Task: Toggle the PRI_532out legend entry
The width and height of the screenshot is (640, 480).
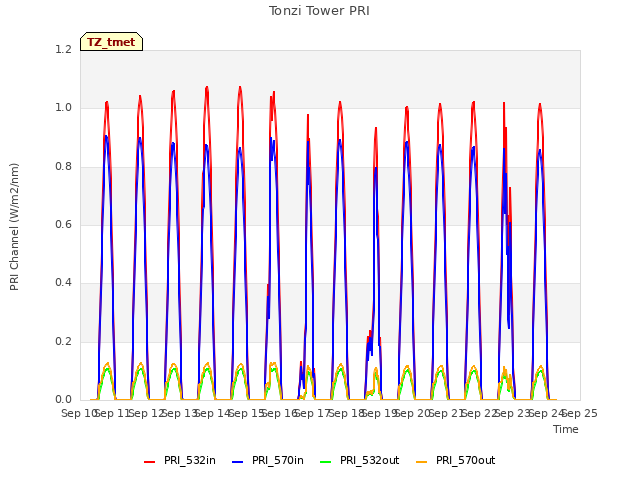Action: click(360, 461)
